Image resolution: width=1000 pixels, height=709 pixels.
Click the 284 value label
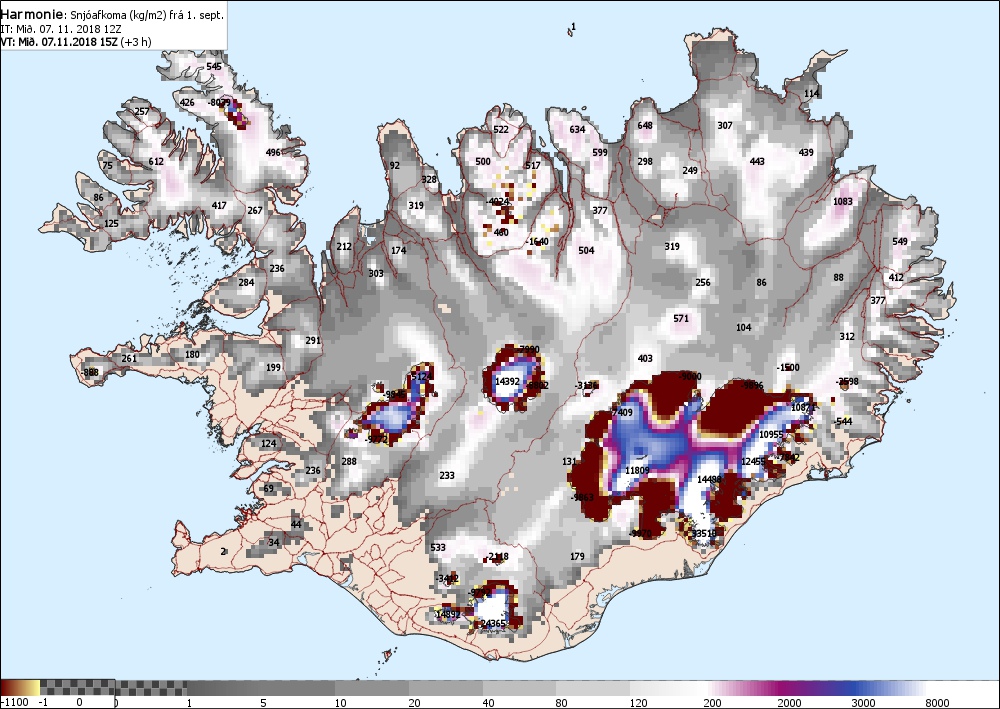tap(246, 282)
